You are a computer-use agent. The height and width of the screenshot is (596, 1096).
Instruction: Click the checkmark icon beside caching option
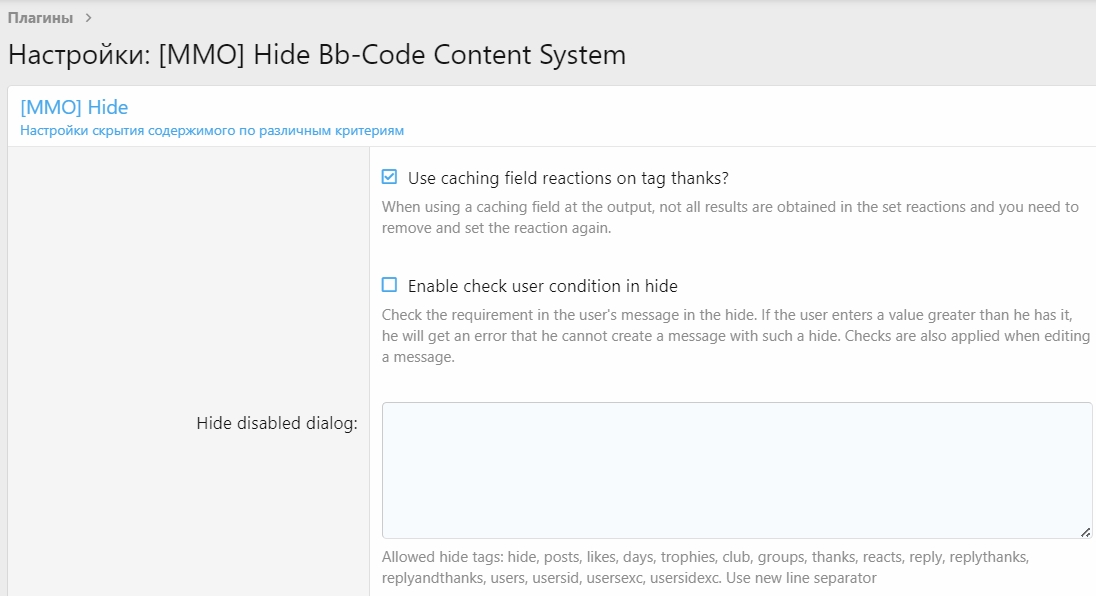389,178
